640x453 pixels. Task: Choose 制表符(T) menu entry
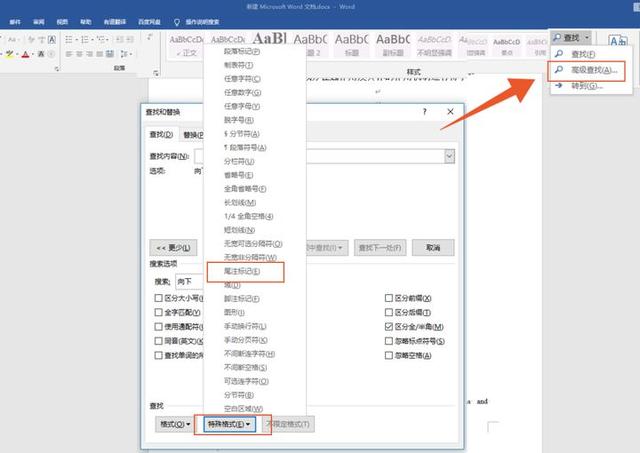pos(238,65)
